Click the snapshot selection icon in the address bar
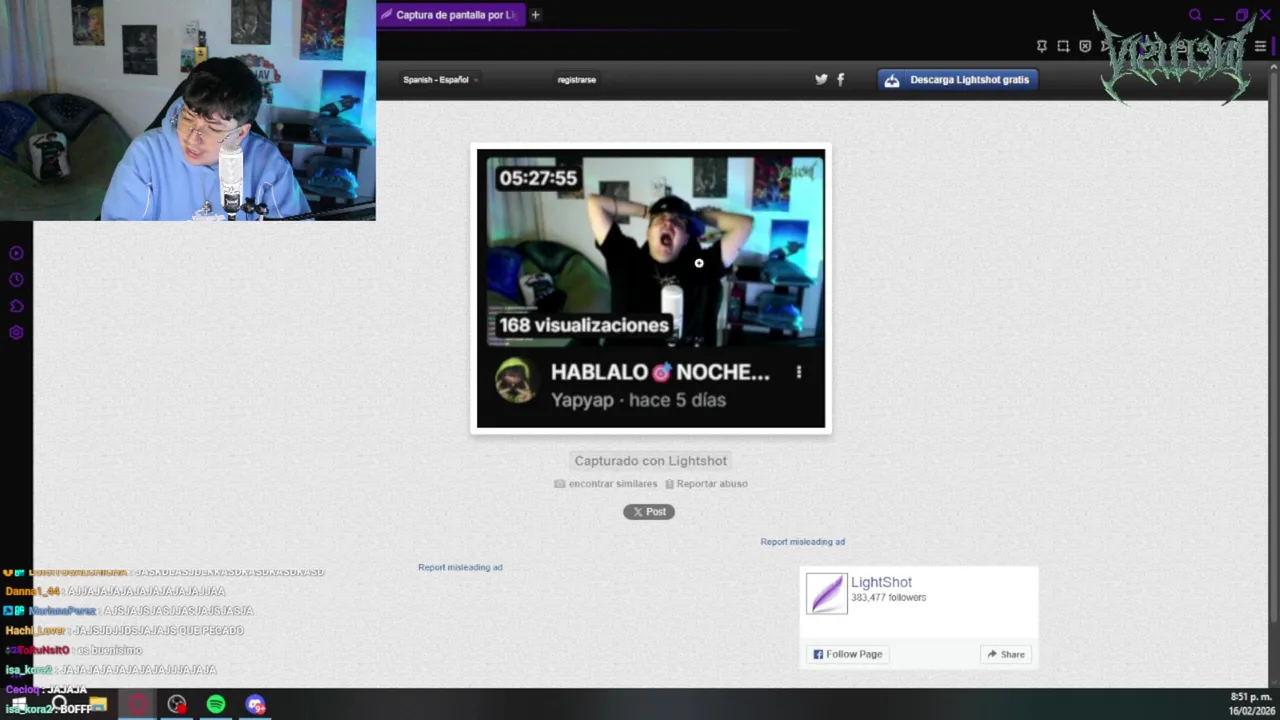This screenshot has height=720, width=1280. [1063, 46]
